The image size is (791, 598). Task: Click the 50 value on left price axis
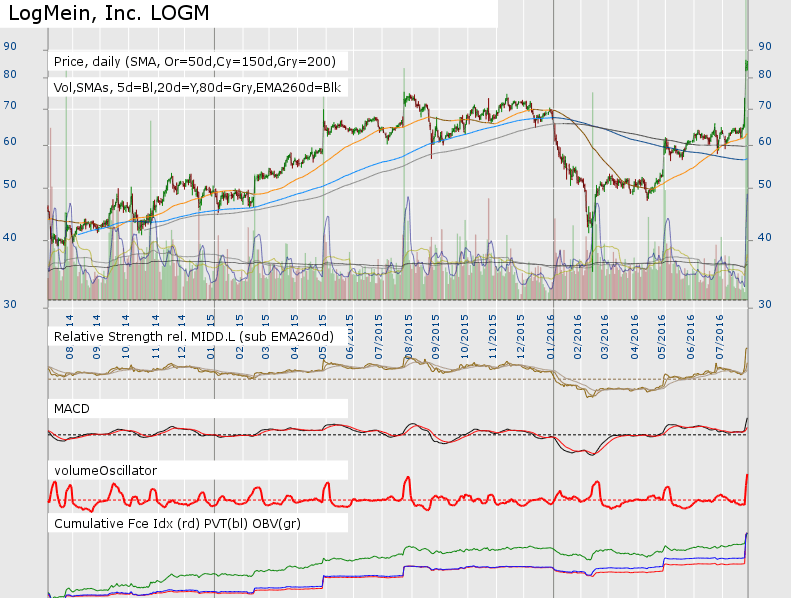[10, 184]
